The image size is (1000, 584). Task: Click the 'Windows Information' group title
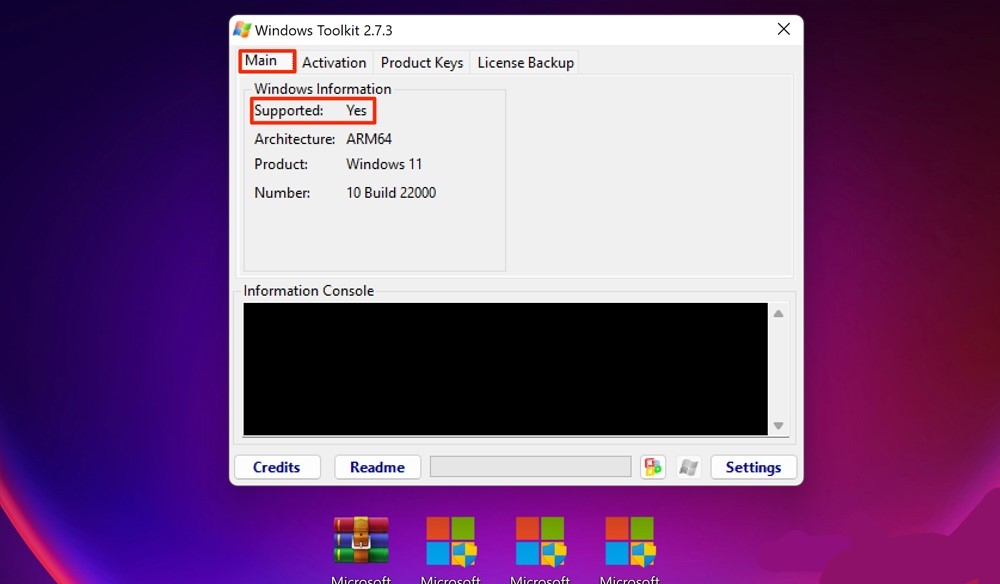pos(323,89)
